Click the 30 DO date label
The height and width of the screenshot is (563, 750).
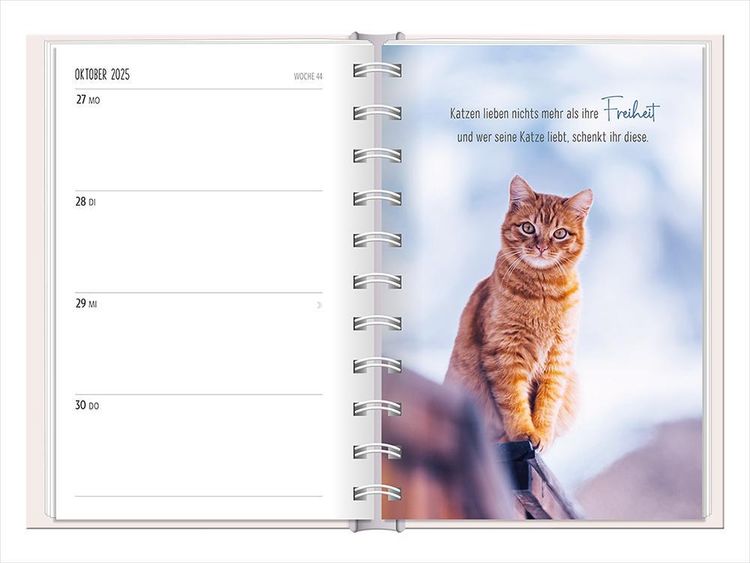click(87, 406)
